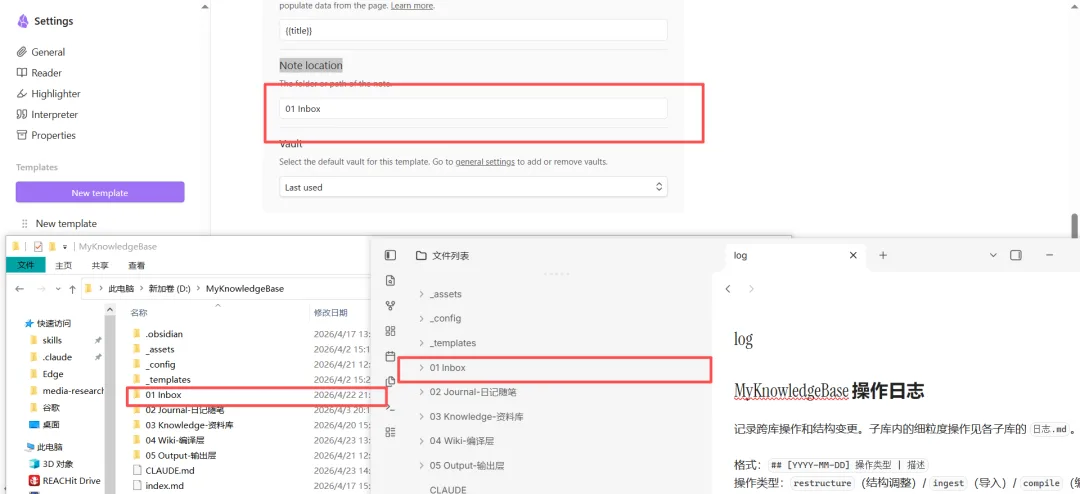Expand 03 Knowledge-资料库 in Obsidian

point(421,417)
